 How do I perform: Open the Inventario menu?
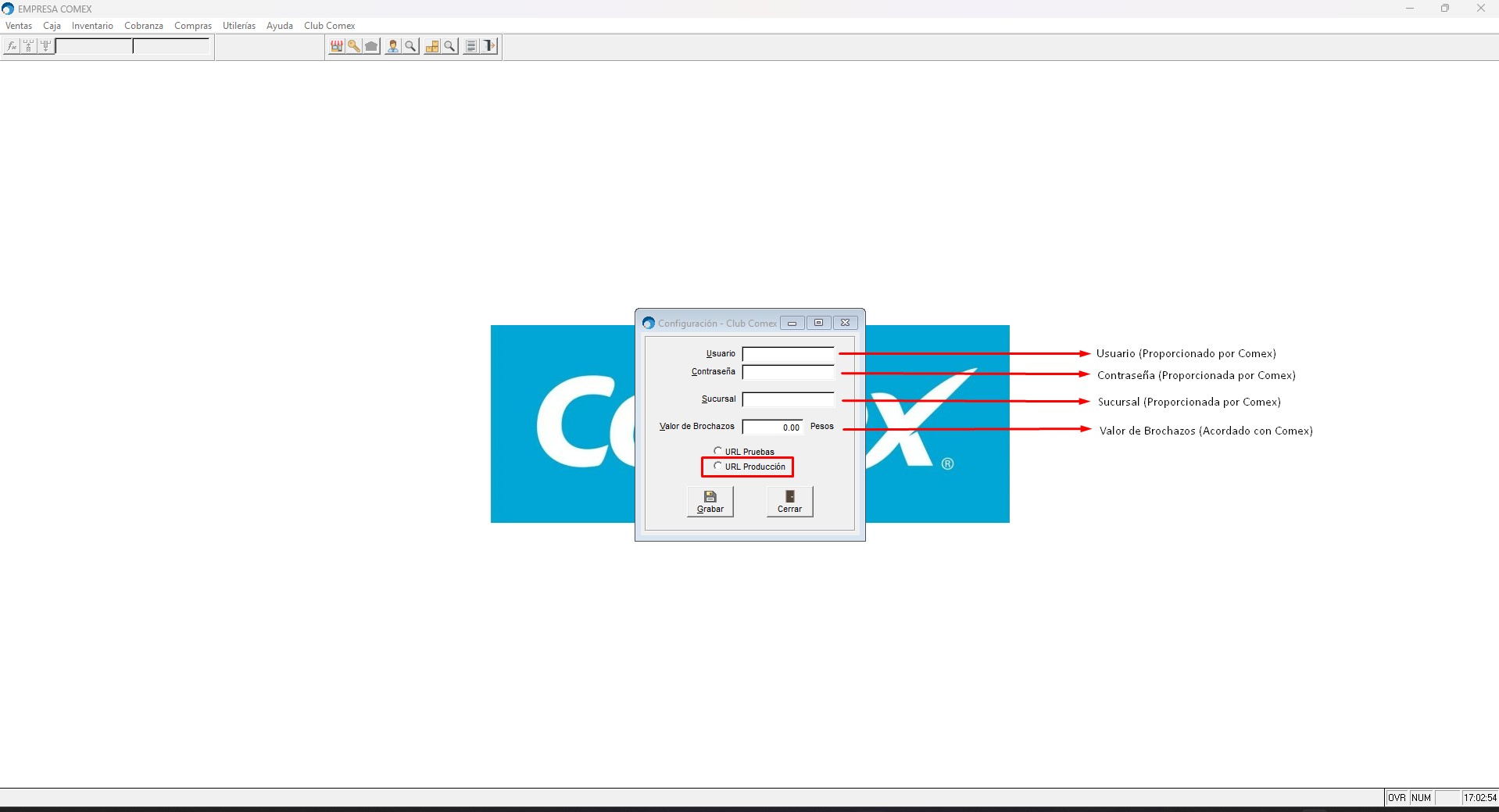click(x=92, y=26)
